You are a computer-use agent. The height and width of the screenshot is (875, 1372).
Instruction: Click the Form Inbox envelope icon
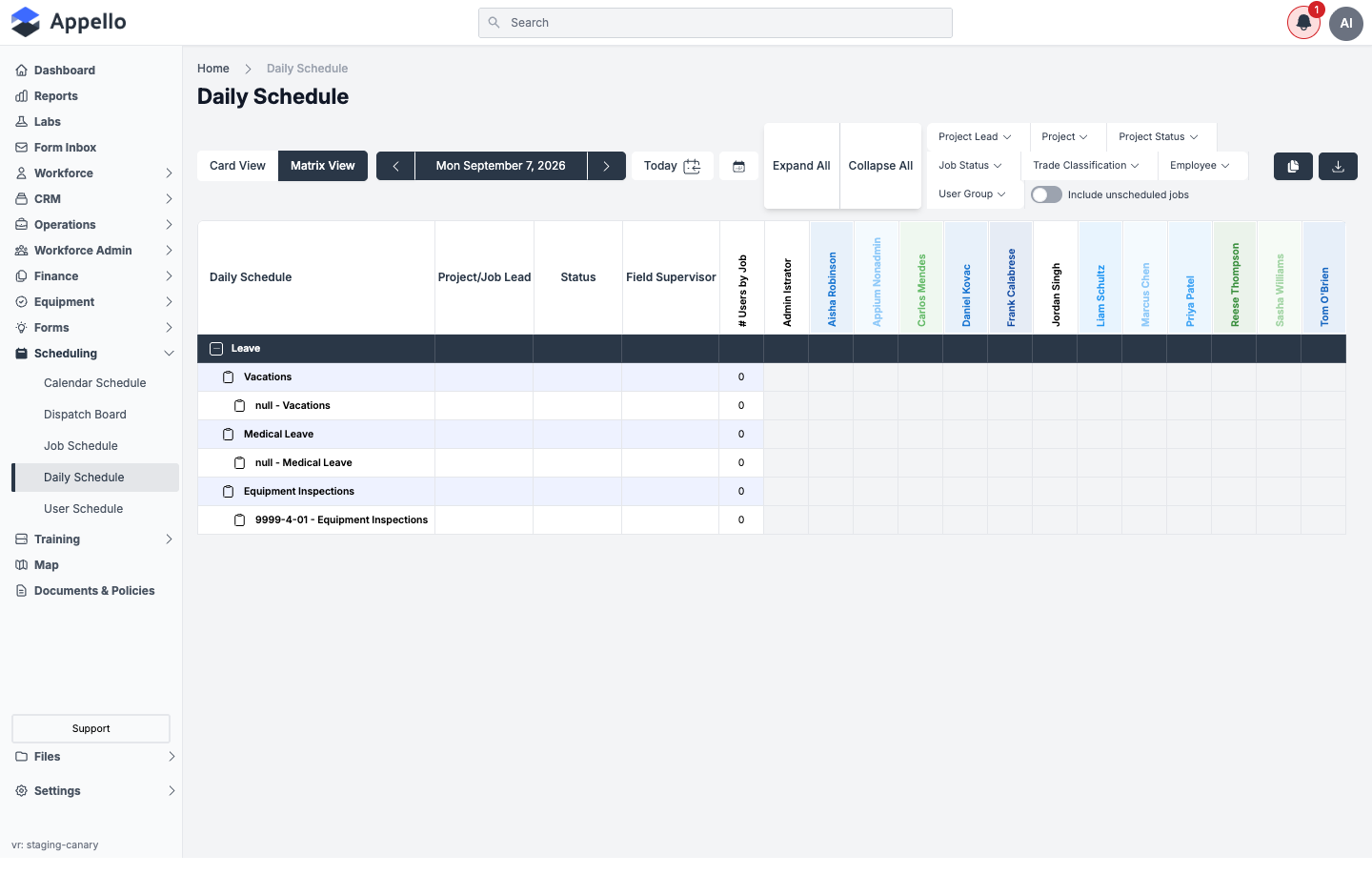(22, 148)
